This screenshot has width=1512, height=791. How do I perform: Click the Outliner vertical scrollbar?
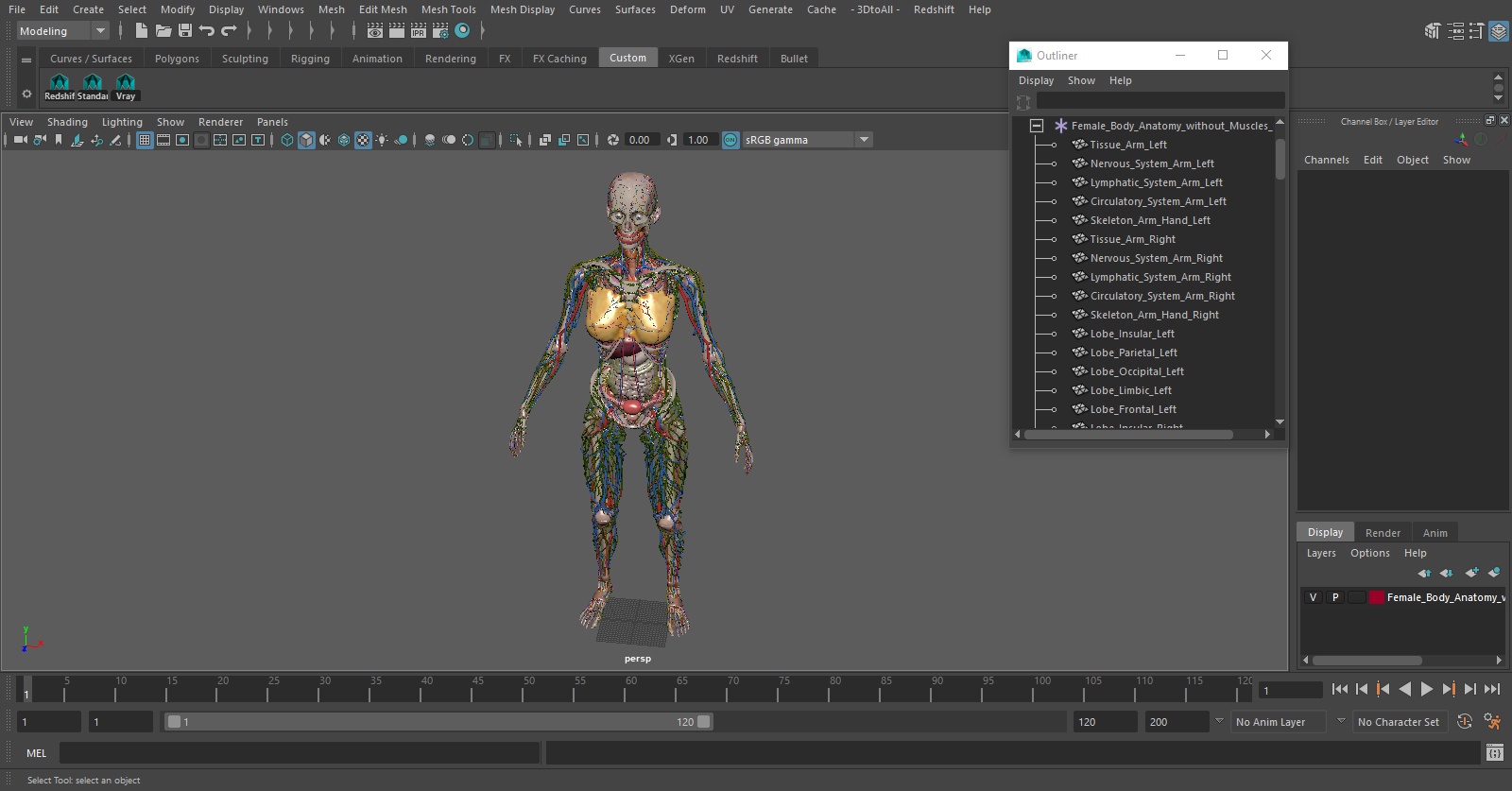(x=1280, y=159)
